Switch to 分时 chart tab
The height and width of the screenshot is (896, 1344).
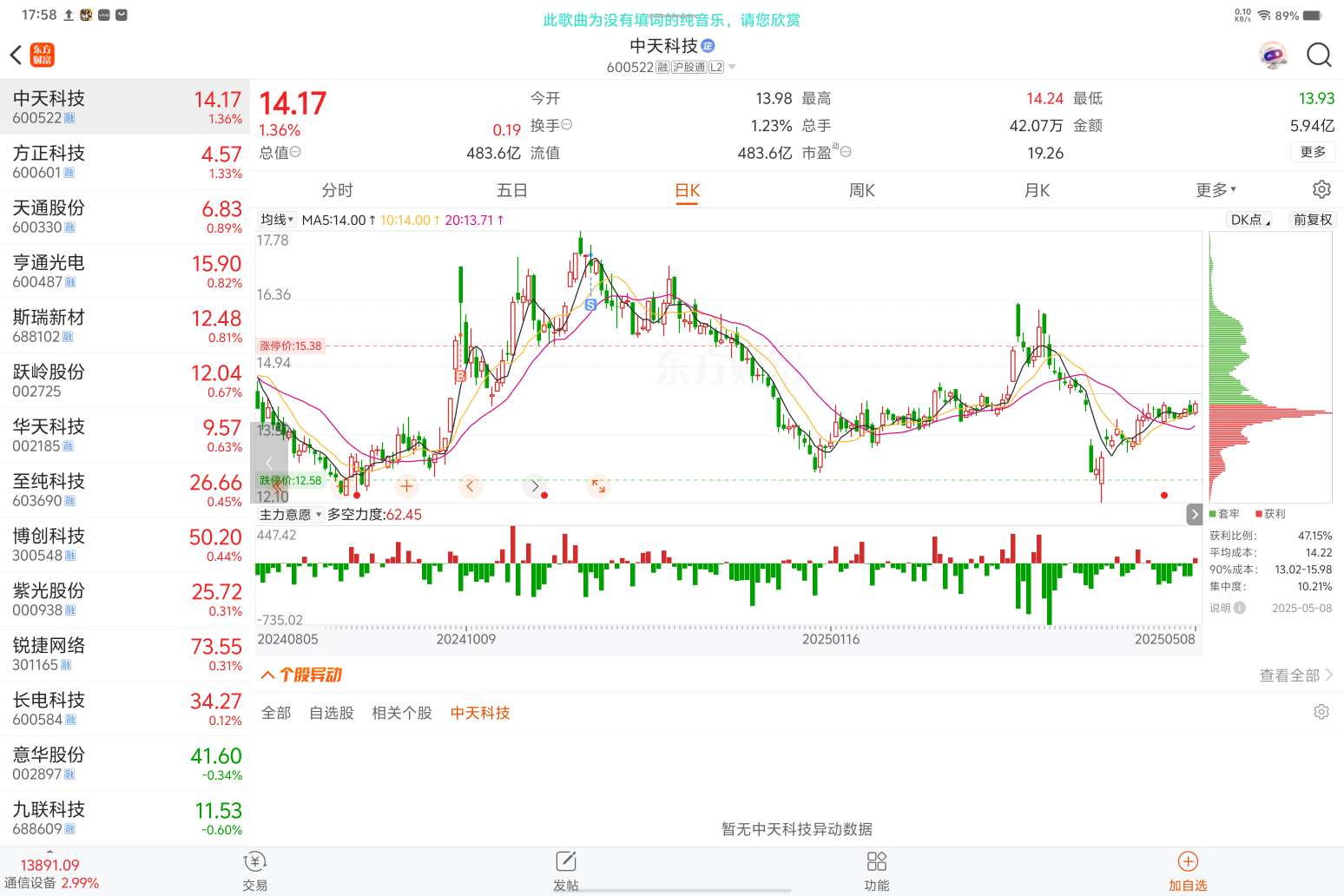click(338, 190)
